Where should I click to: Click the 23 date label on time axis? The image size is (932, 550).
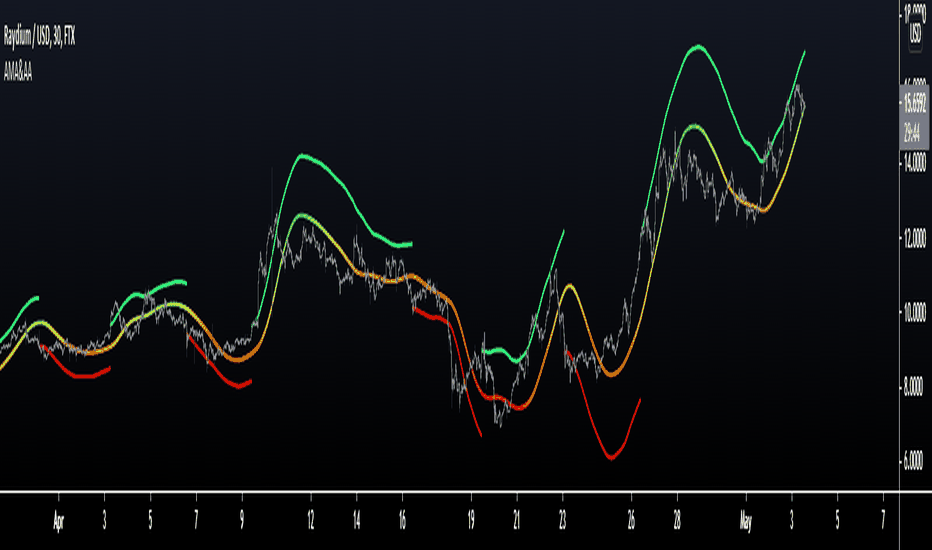tap(562, 520)
